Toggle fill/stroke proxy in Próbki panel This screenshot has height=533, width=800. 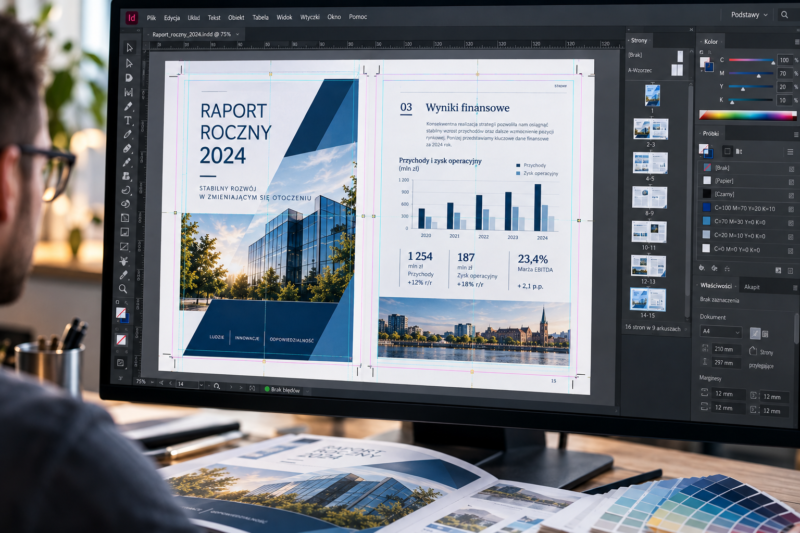[x=705, y=150]
